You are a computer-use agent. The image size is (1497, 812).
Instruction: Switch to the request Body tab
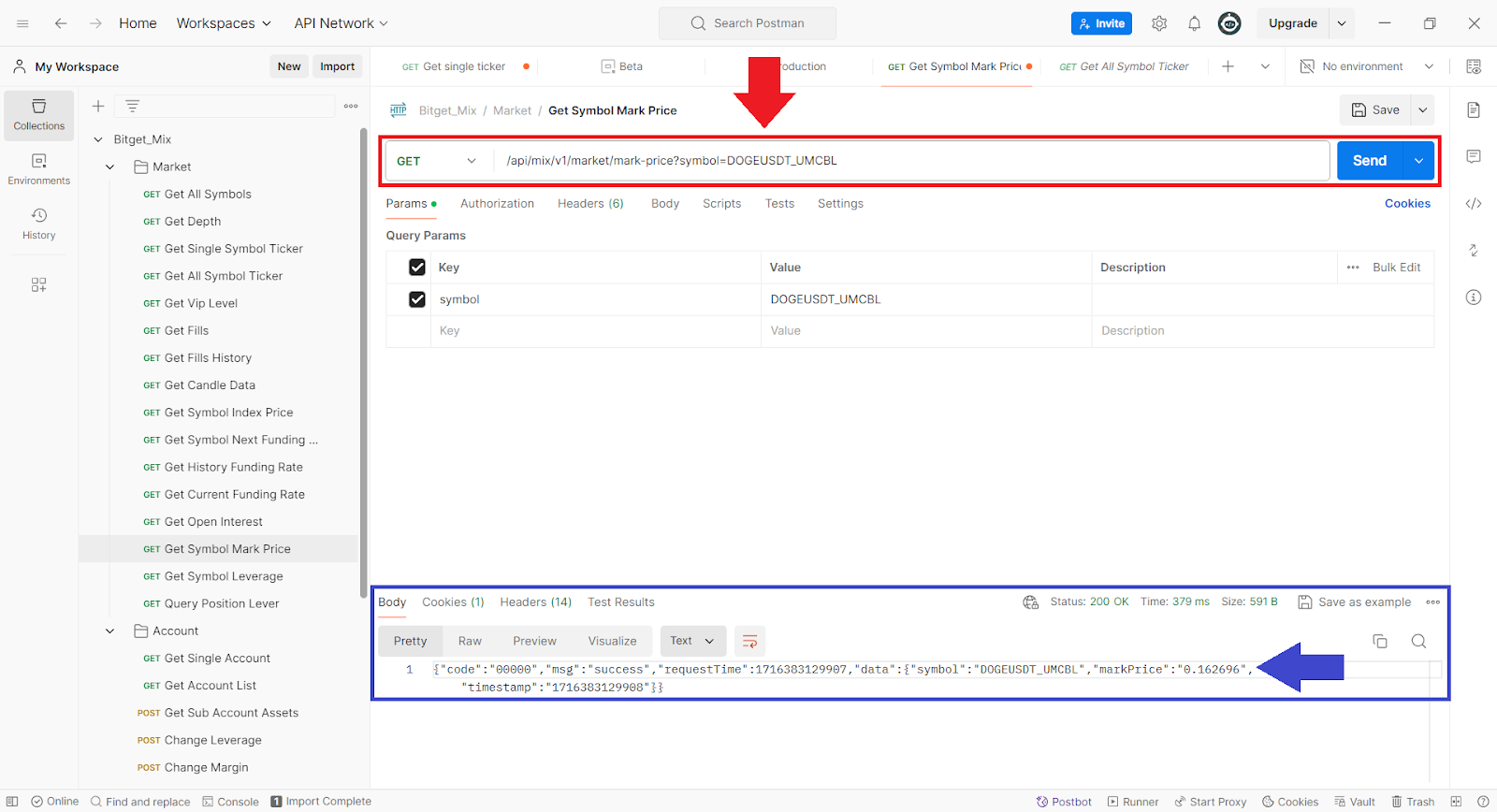[665, 204]
